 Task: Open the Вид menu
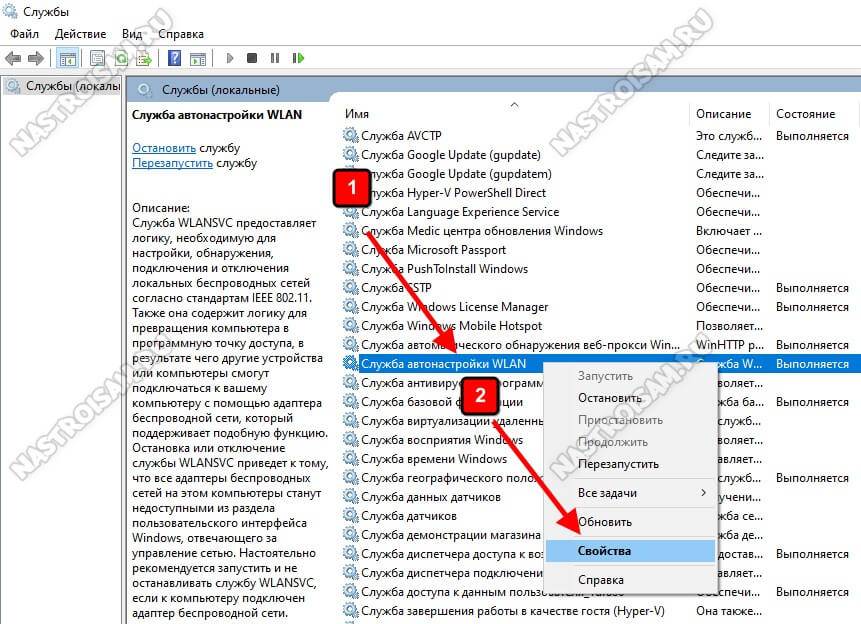point(132,34)
